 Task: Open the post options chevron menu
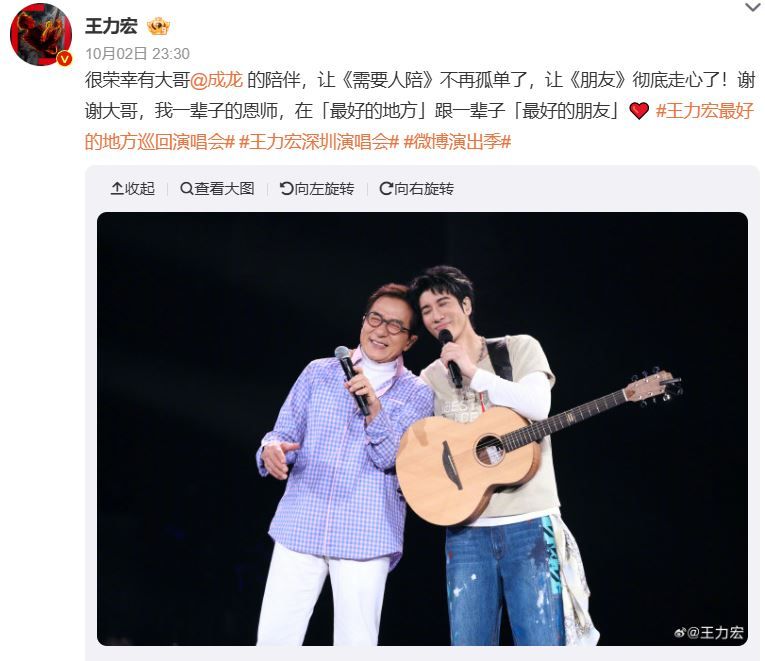pyautogui.click(x=754, y=7)
